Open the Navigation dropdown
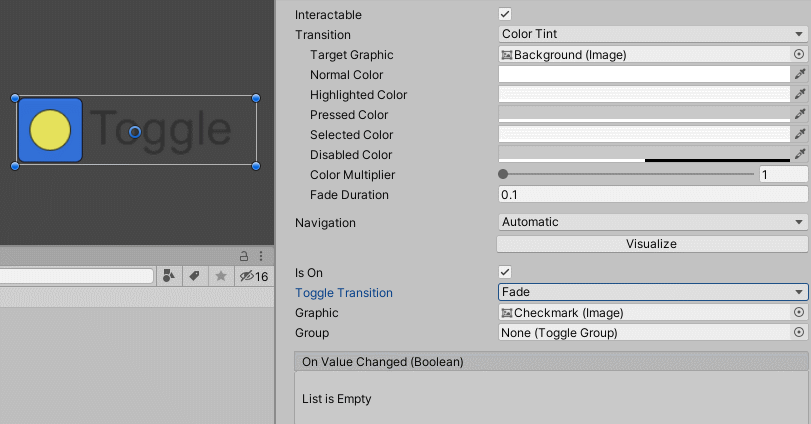The height and width of the screenshot is (424, 811). [x=652, y=222]
